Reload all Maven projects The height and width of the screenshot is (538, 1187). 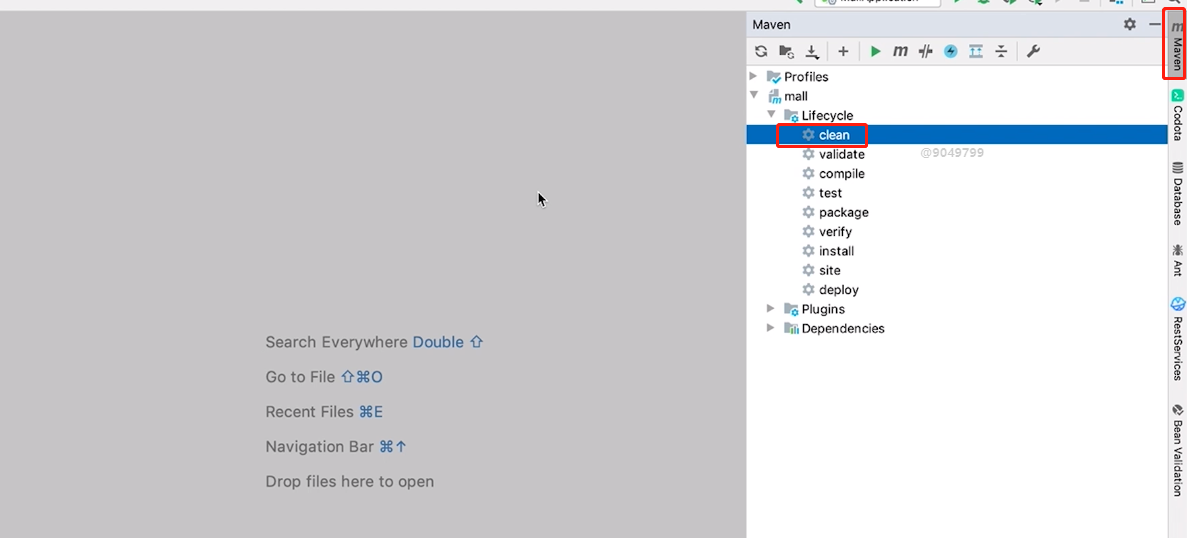[x=761, y=51]
